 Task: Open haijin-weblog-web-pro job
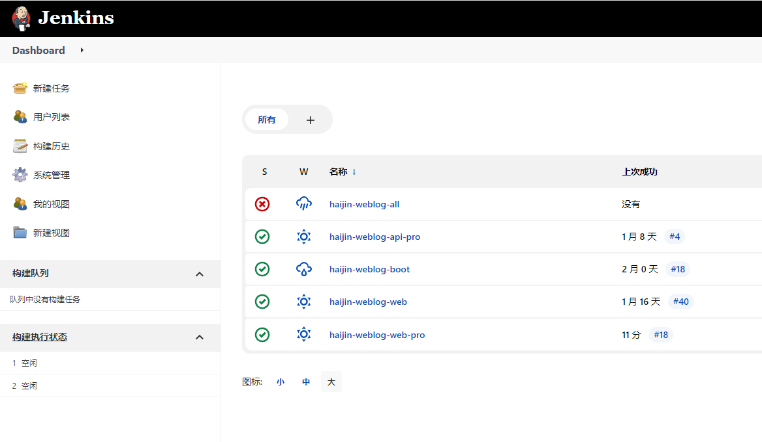[377, 335]
